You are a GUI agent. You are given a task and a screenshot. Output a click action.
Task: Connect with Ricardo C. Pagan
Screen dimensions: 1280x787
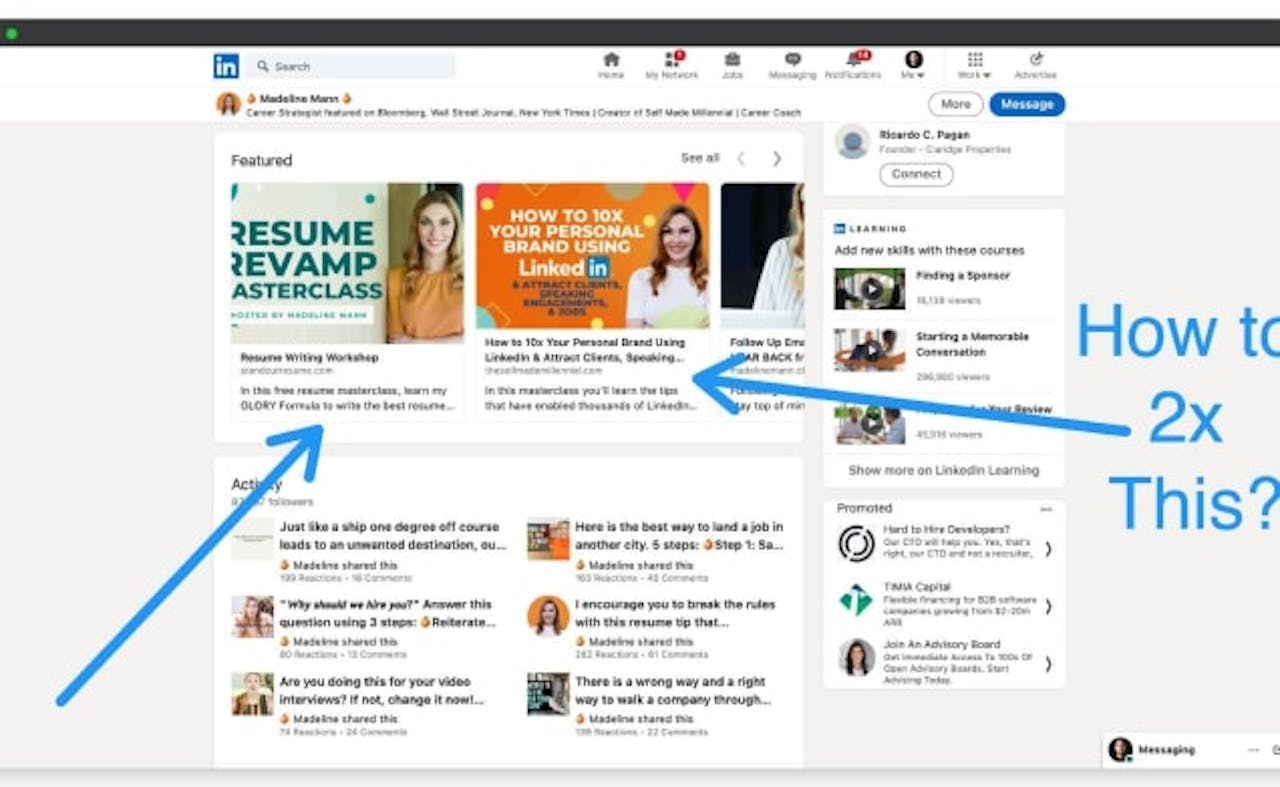point(916,174)
